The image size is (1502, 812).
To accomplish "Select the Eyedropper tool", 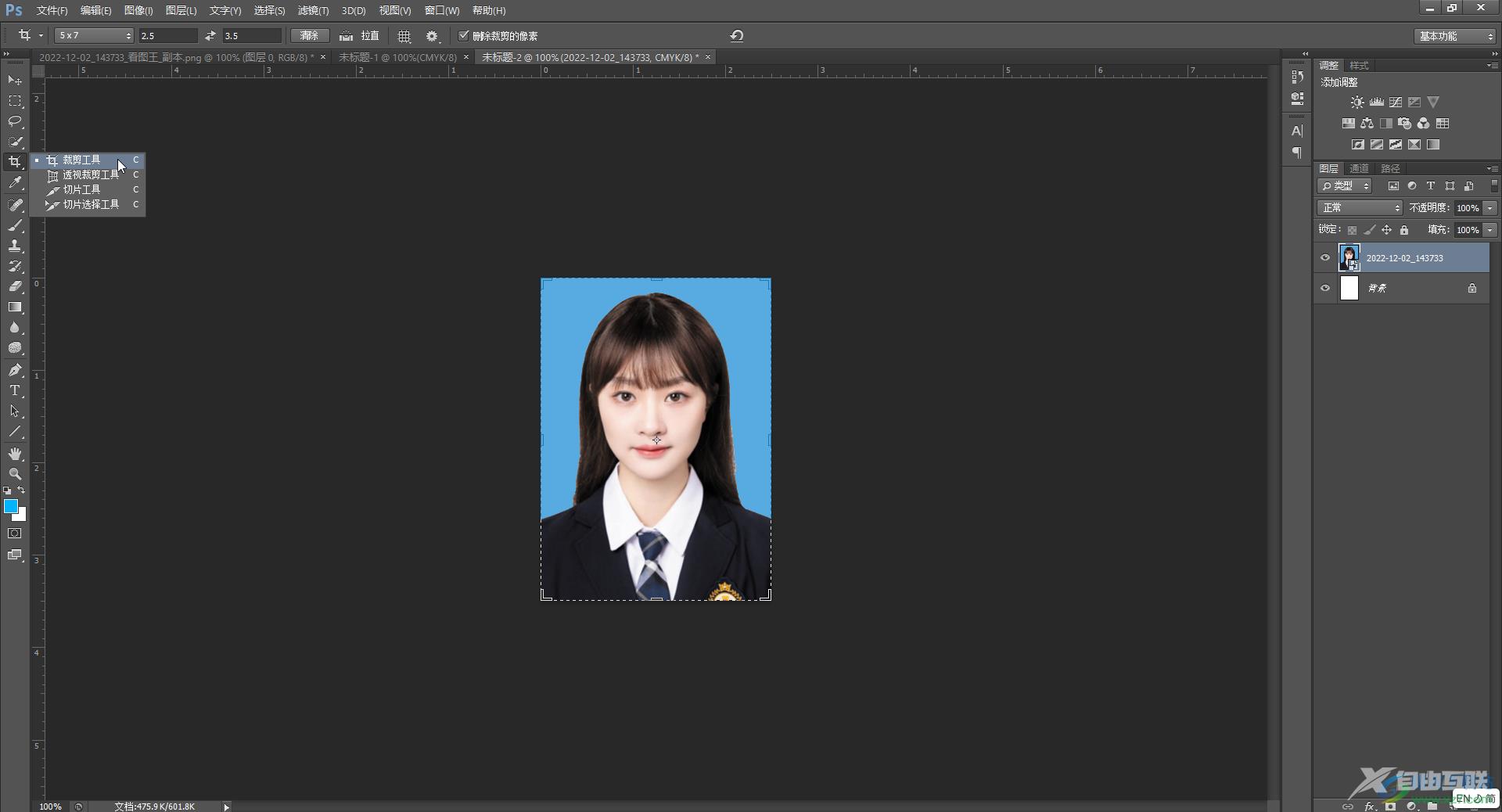I will [15, 183].
